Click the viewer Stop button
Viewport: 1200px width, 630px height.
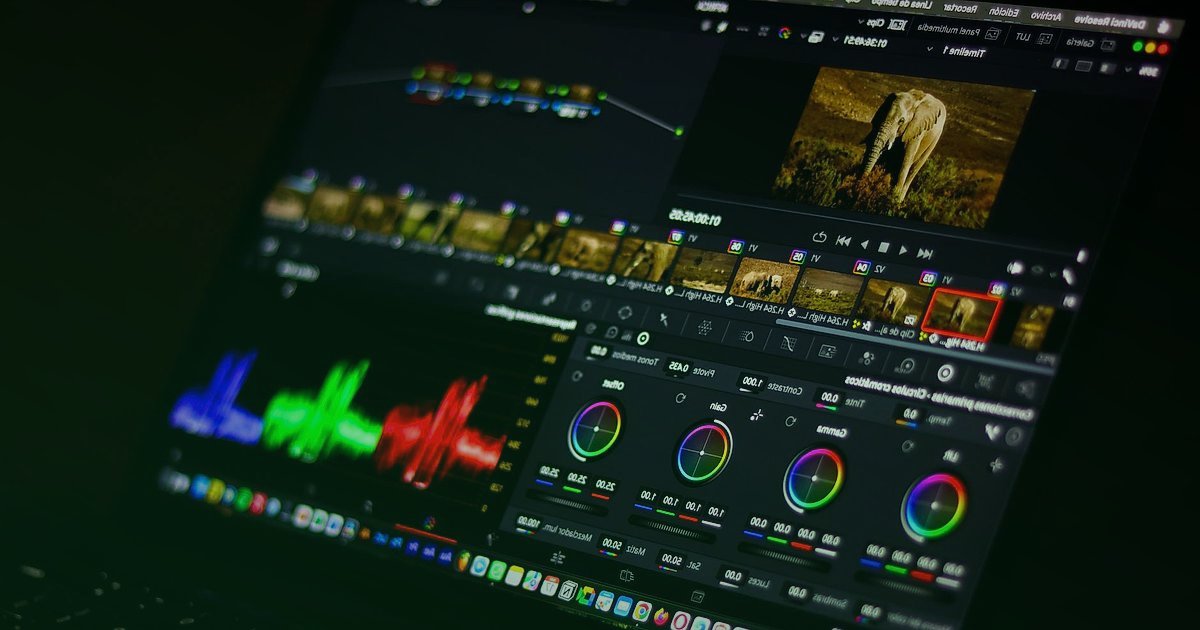[883, 246]
